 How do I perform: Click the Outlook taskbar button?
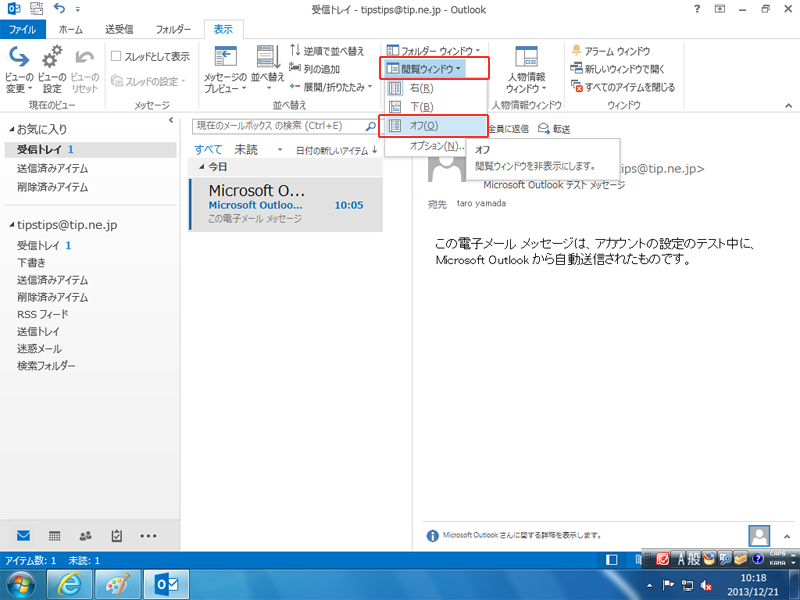(x=166, y=584)
